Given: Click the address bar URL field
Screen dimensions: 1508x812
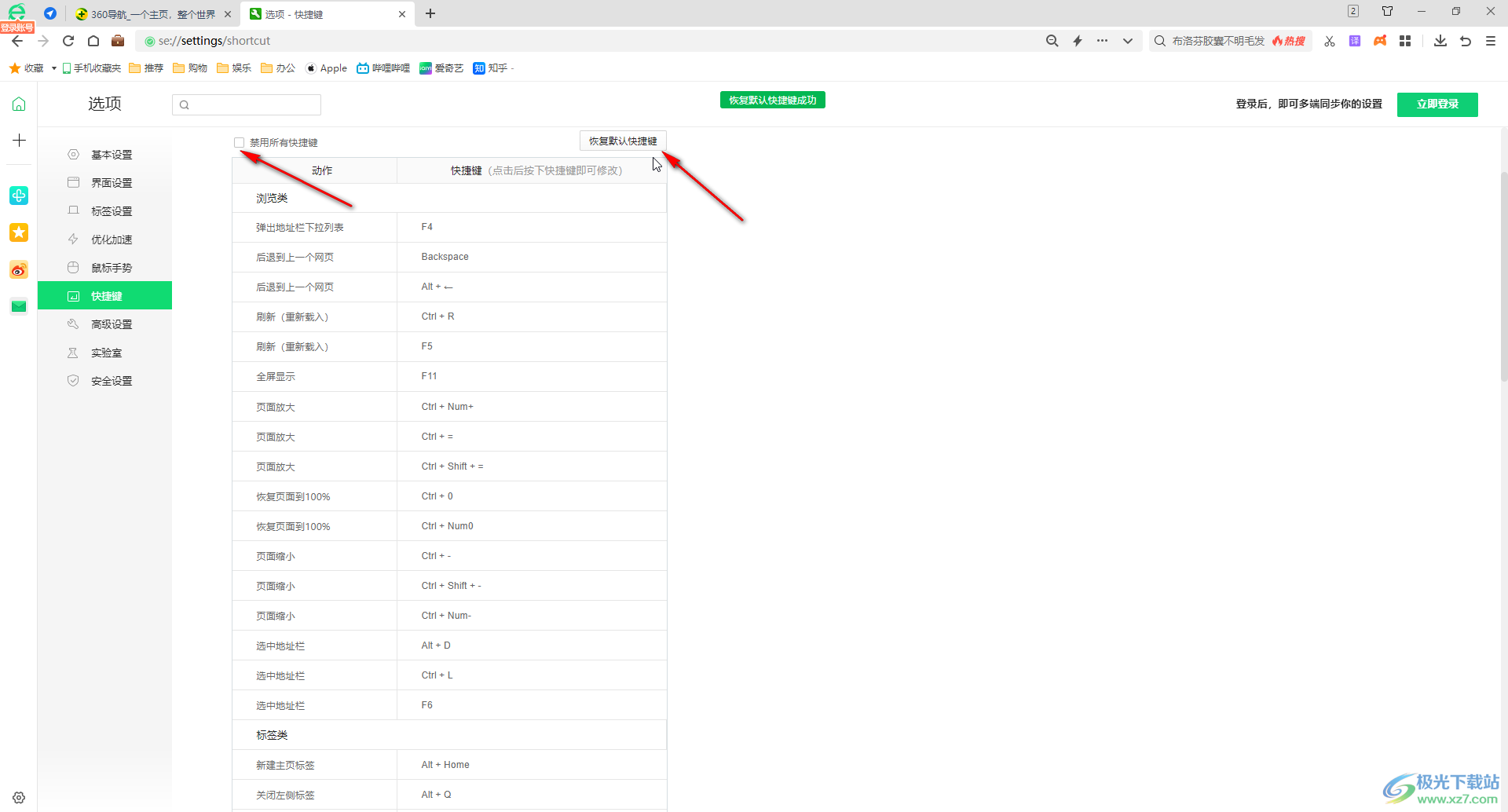Looking at the screenshot, I should click(x=589, y=41).
